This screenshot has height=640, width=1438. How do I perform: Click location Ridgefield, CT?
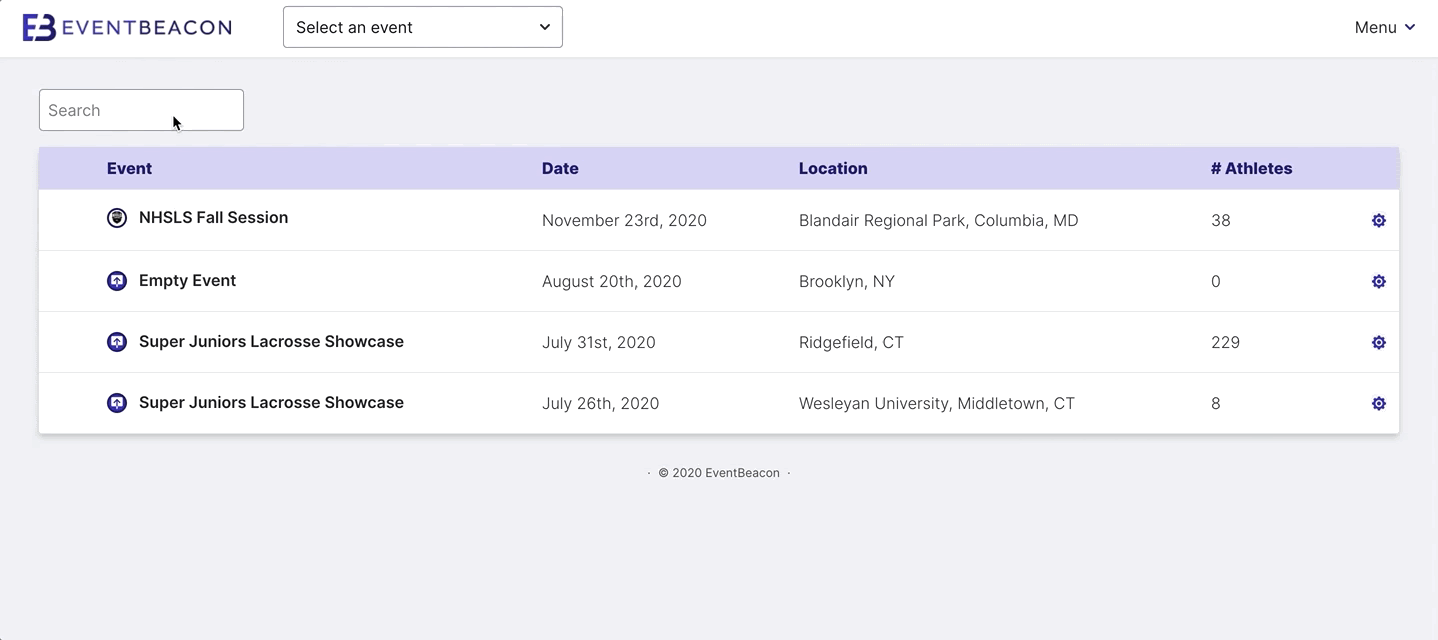click(x=851, y=343)
